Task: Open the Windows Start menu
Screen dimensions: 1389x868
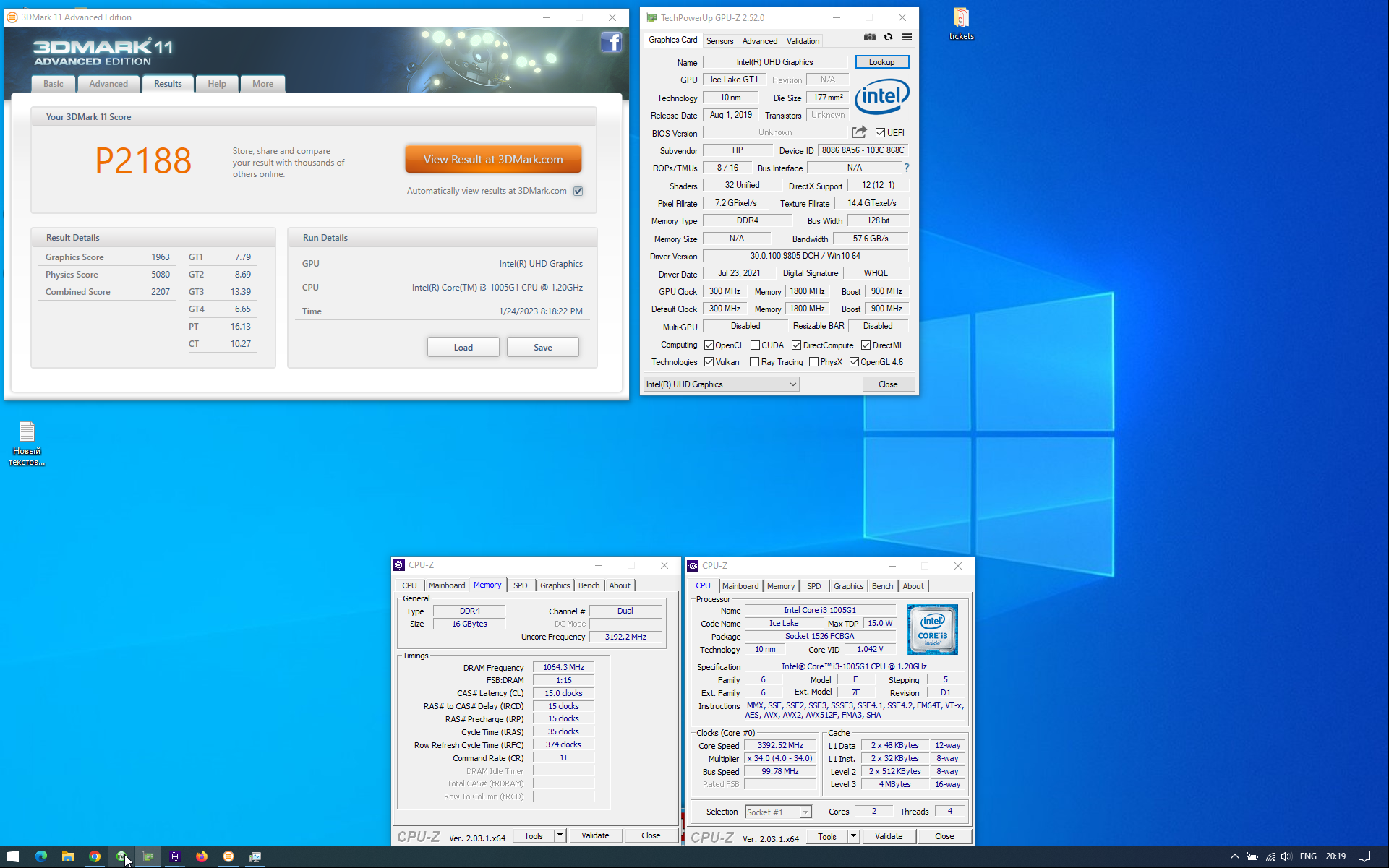Action: point(13,856)
